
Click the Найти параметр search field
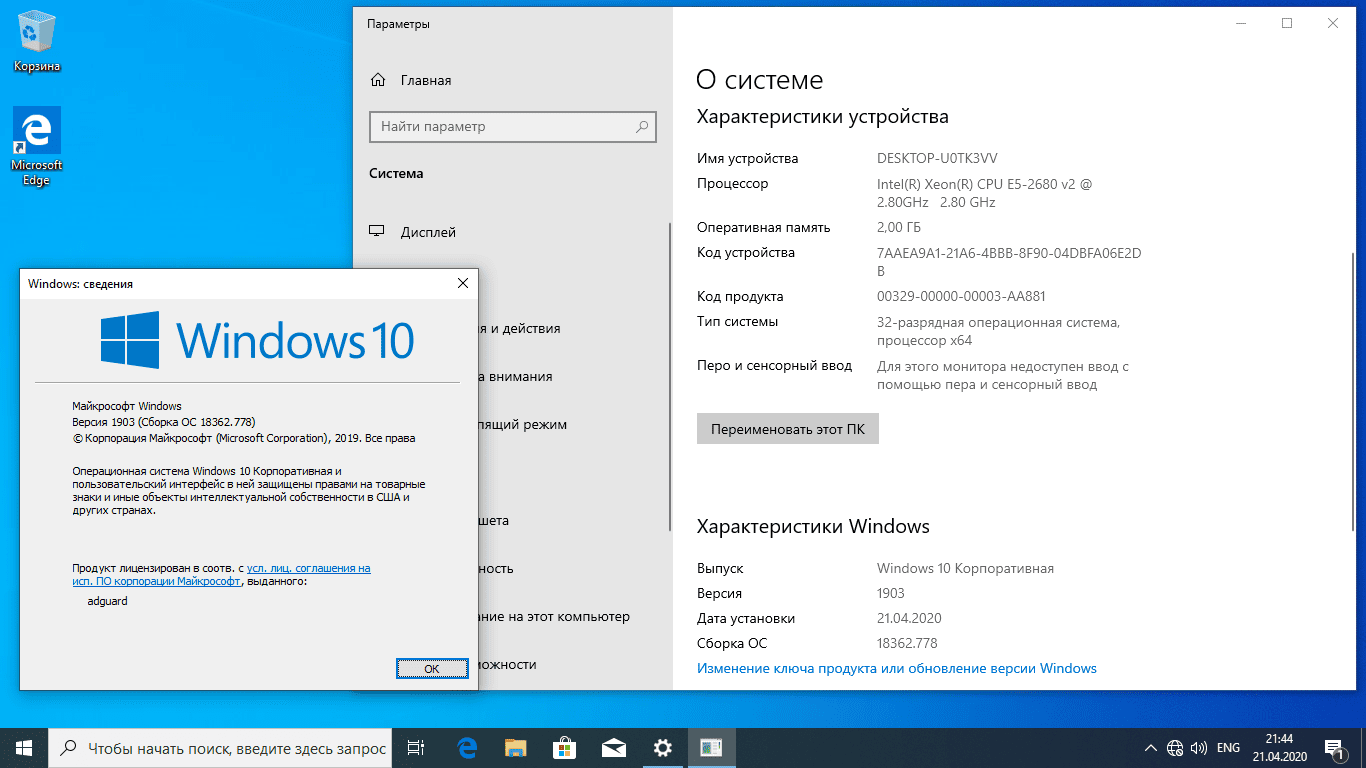tap(513, 127)
